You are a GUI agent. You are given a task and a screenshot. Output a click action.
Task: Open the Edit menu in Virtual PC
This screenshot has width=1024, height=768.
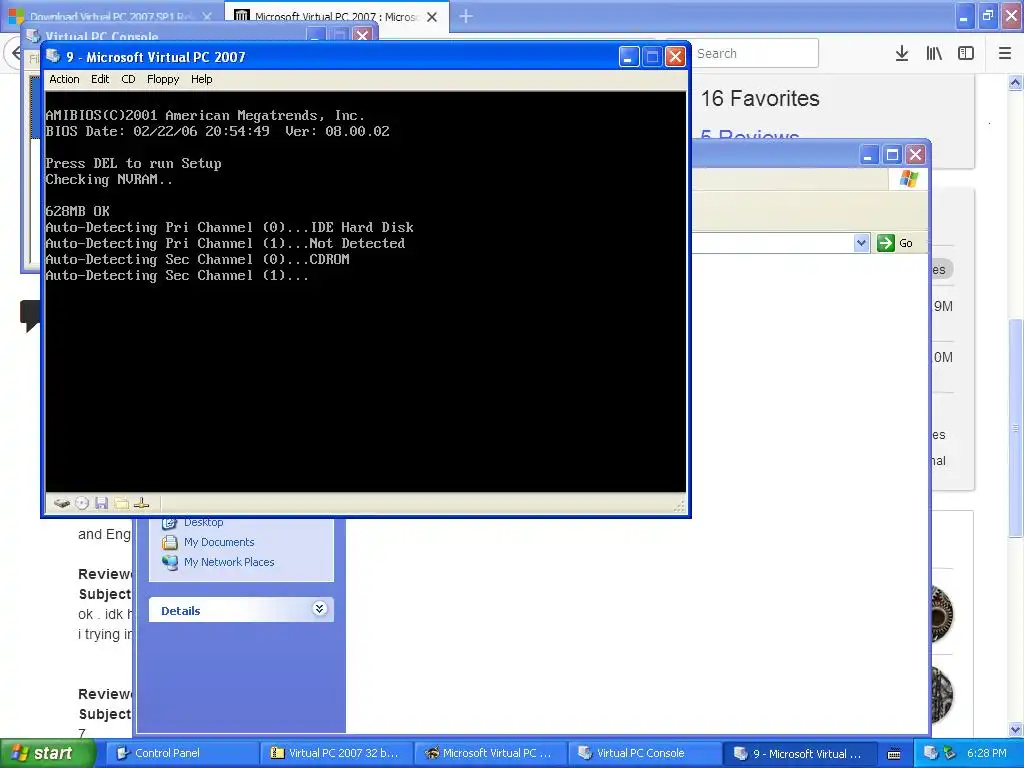pyautogui.click(x=100, y=79)
